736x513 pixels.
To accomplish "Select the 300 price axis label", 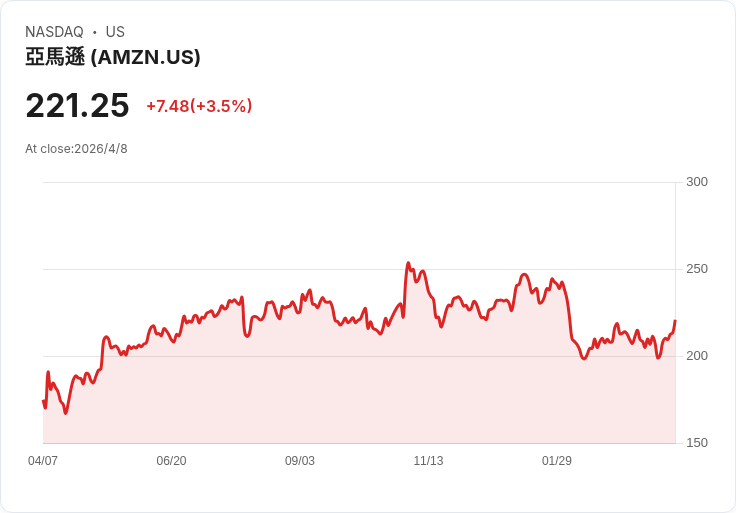I will tap(696, 182).
